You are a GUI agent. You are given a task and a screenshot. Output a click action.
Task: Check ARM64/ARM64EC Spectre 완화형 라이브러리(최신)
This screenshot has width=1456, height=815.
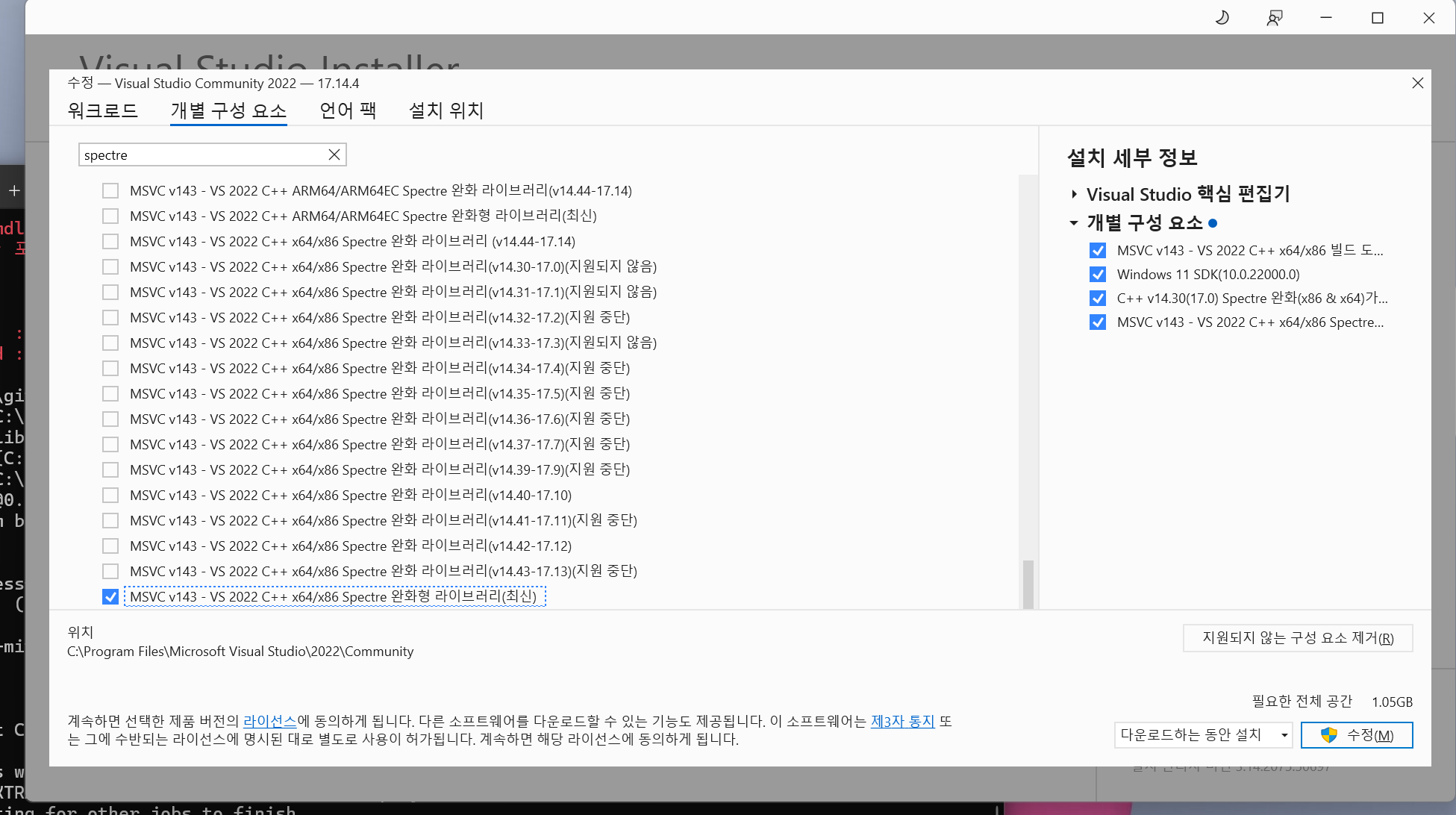[110, 216]
